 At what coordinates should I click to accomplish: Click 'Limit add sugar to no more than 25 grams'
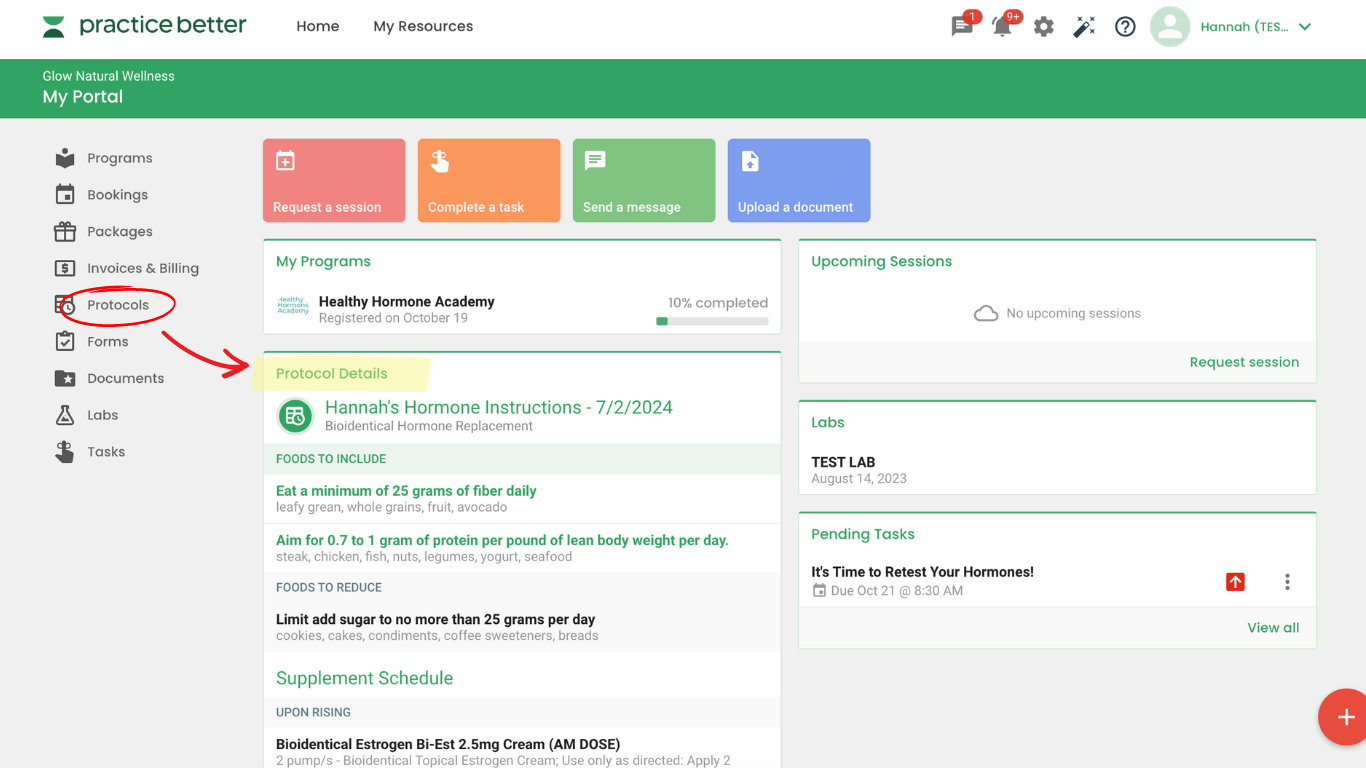tap(435, 619)
